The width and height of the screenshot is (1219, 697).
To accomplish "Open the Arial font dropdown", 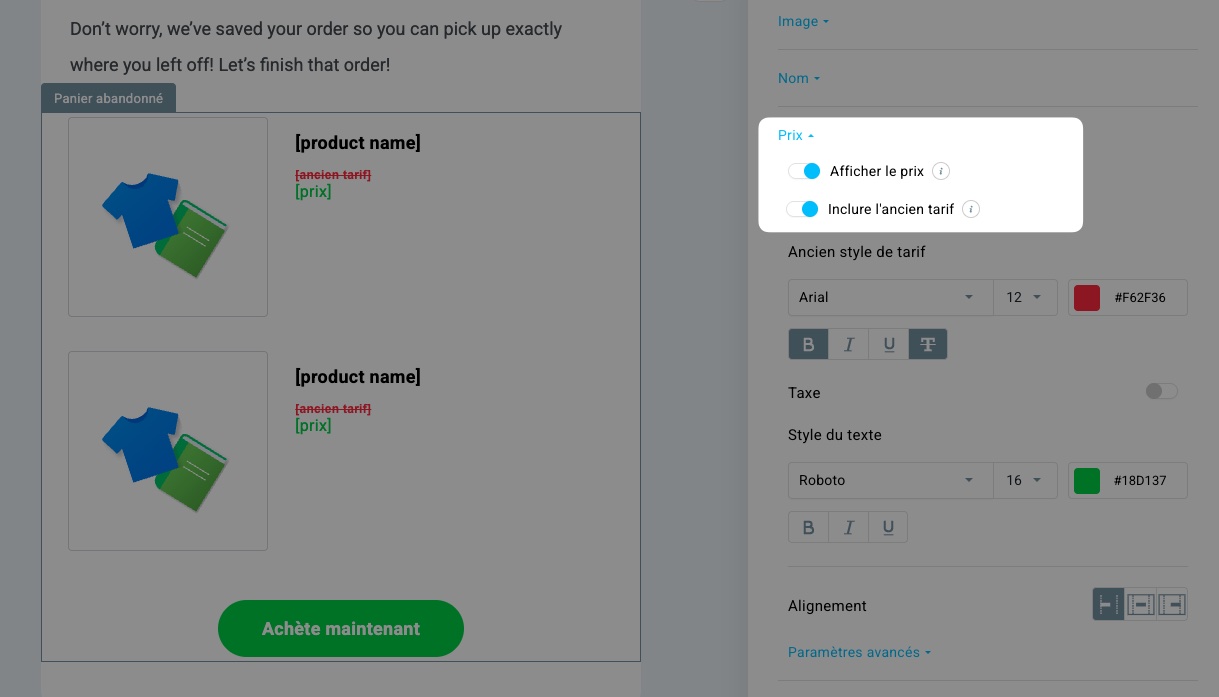I will click(x=890, y=297).
